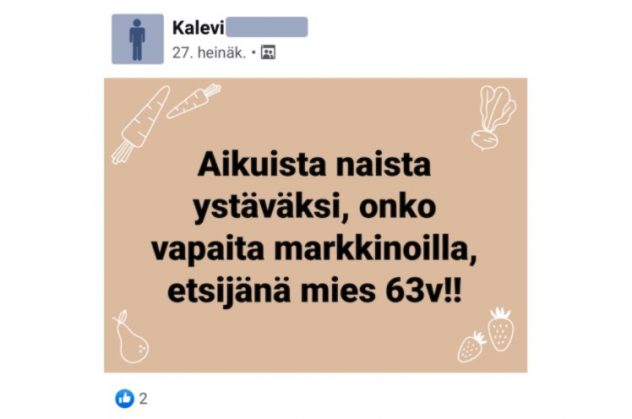This screenshot has width=632, height=419.
Task: Click the smaller strawberry illustration
Action: [472, 347]
